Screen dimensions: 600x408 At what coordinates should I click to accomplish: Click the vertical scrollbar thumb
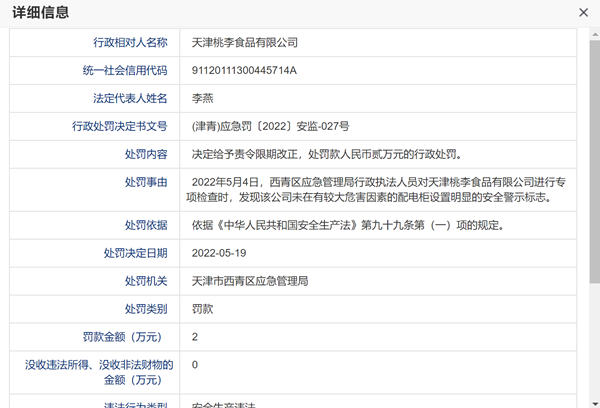[x=595, y=161]
